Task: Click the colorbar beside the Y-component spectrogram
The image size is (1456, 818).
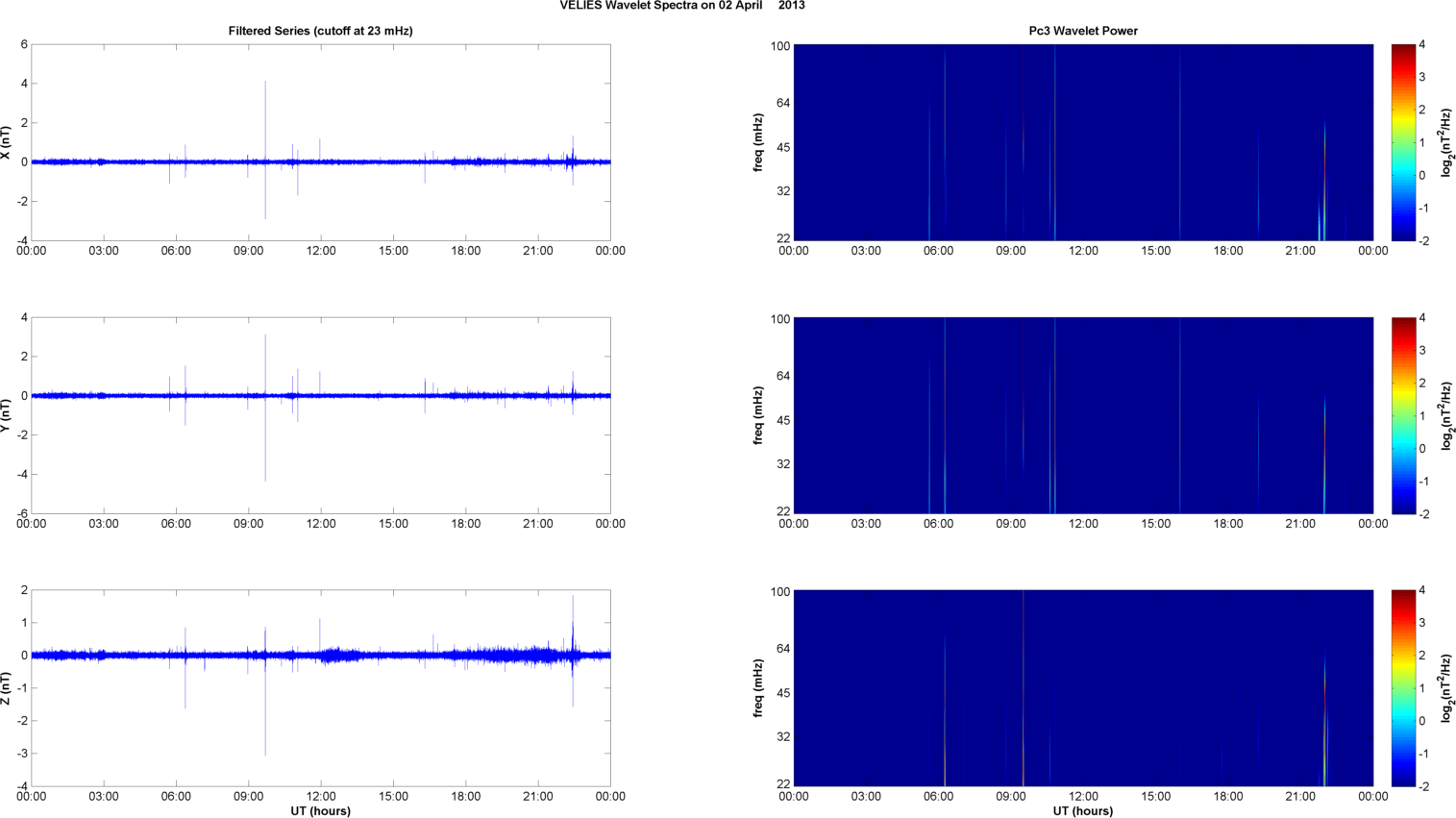Action: tap(1403, 415)
